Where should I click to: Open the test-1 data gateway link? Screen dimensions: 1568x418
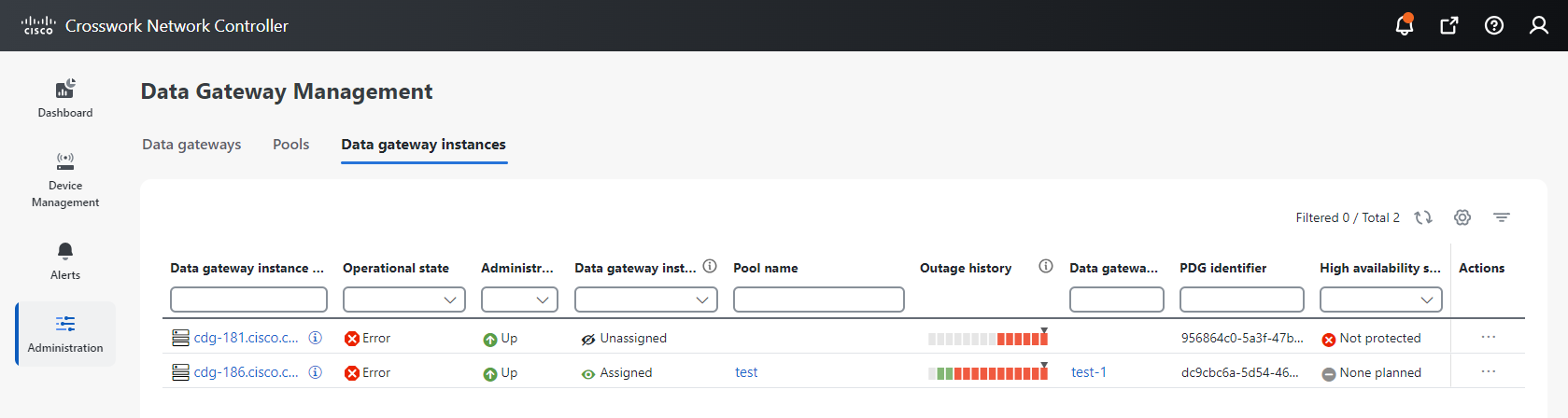[x=1089, y=372]
